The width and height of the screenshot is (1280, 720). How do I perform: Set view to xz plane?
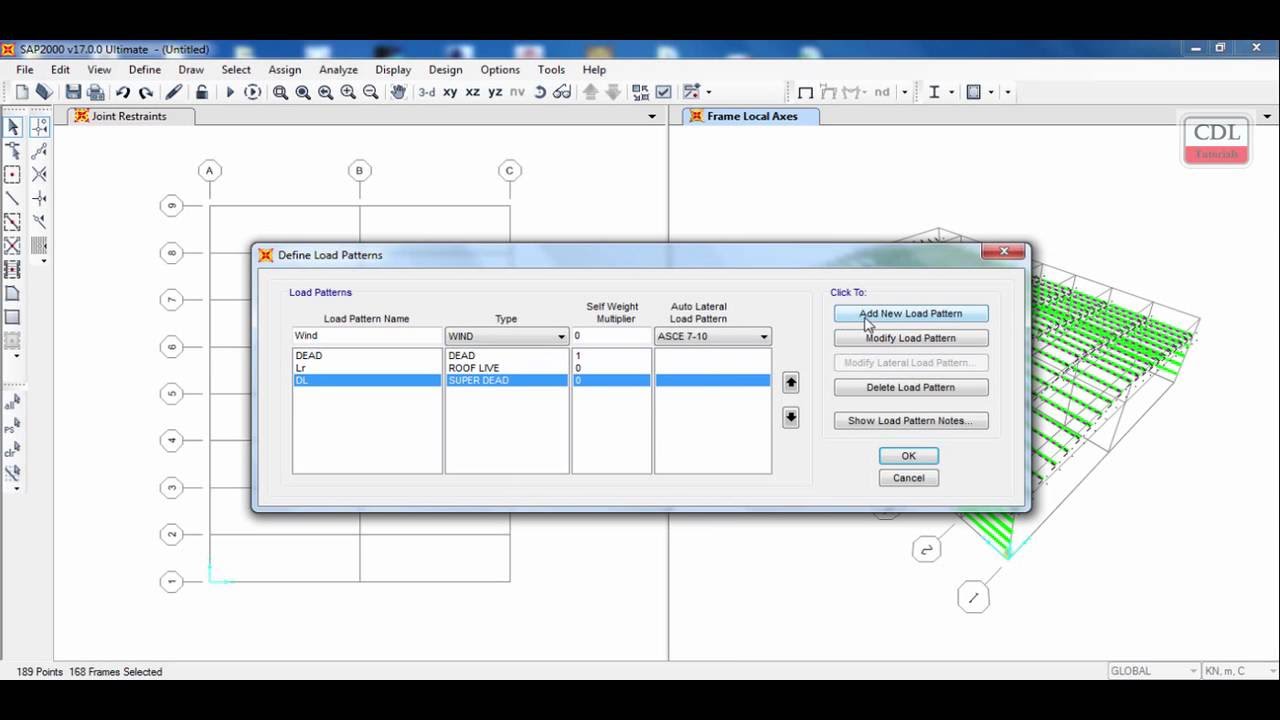473,92
